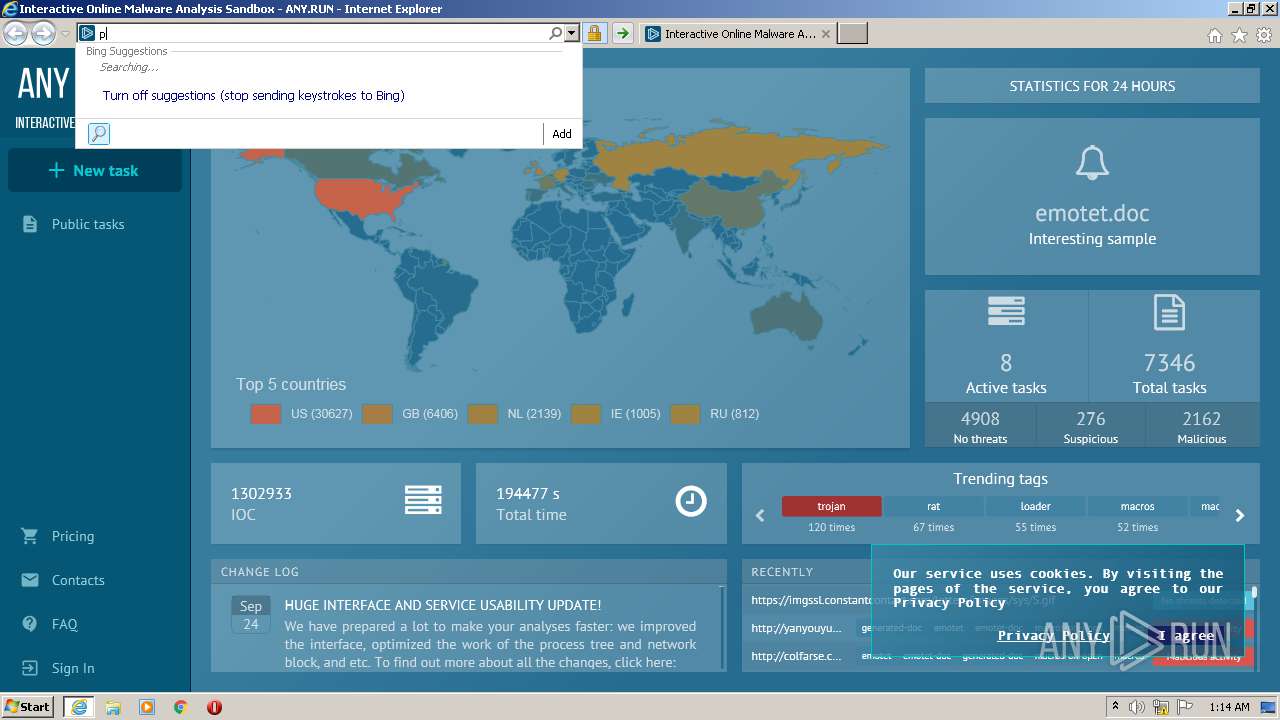The image size is (1280, 720).
Task: Select the rat trending tag
Action: (933, 506)
